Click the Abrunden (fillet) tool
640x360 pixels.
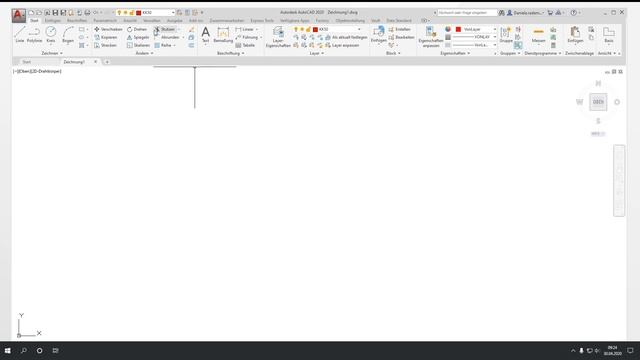(167, 37)
